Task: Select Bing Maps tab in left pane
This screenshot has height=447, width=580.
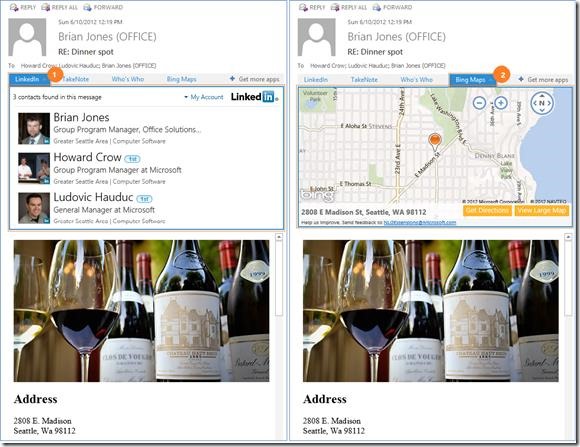Action: pyautogui.click(x=181, y=79)
